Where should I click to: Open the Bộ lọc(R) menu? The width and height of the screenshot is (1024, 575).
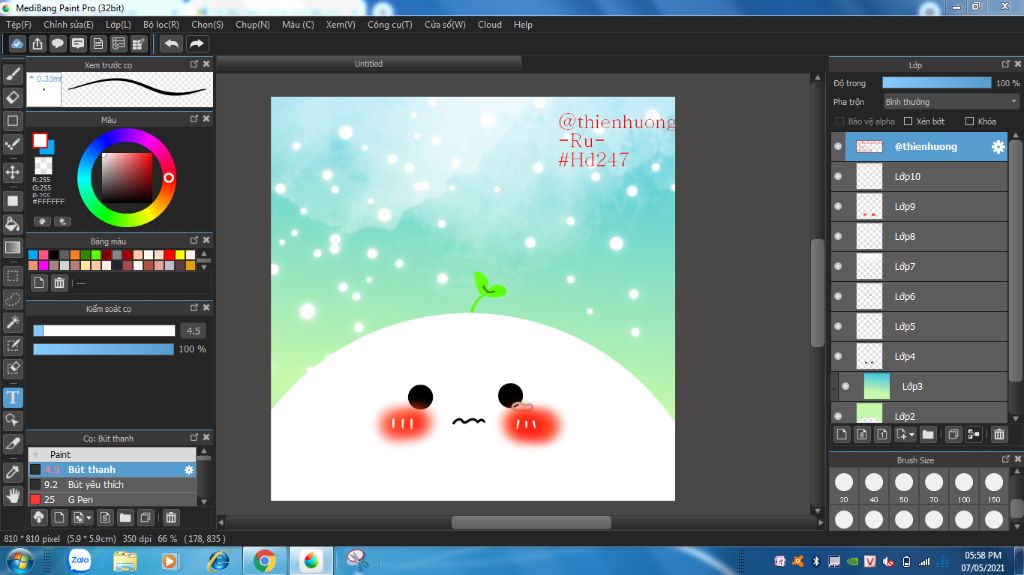pos(161,24)
